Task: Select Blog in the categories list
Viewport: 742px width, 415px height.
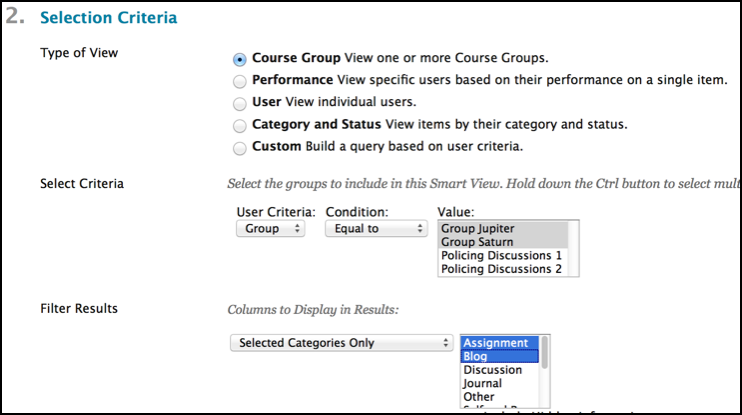Action: (498, 356)
